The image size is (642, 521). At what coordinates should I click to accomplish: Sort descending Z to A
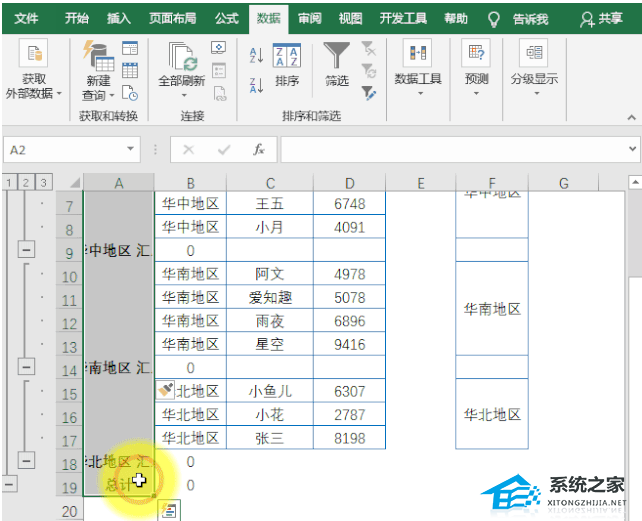(x=256, y=85)
